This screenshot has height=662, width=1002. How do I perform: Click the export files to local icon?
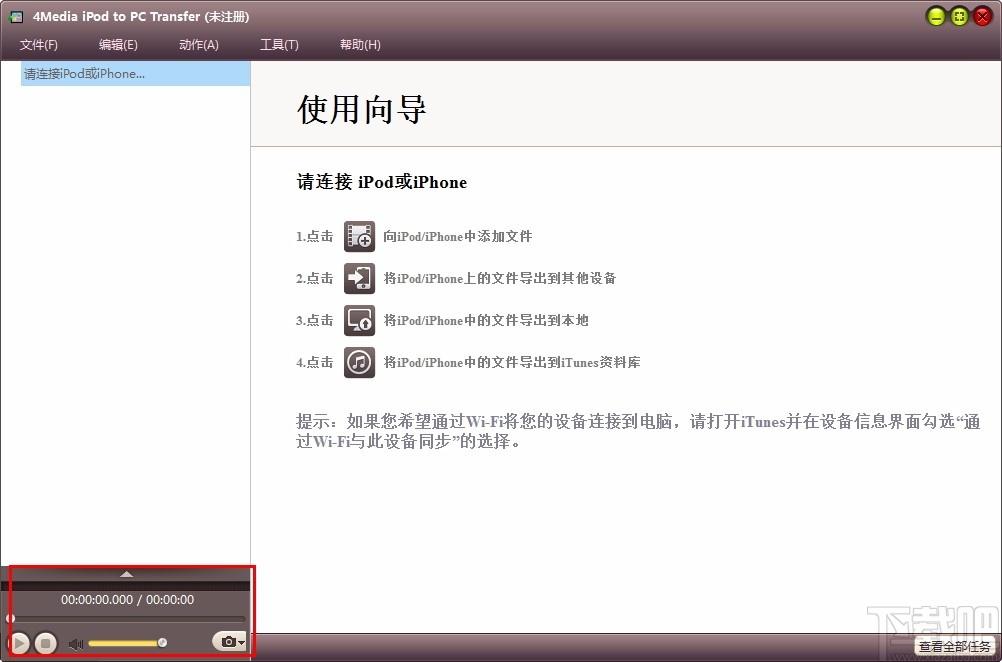pos(359,320)
